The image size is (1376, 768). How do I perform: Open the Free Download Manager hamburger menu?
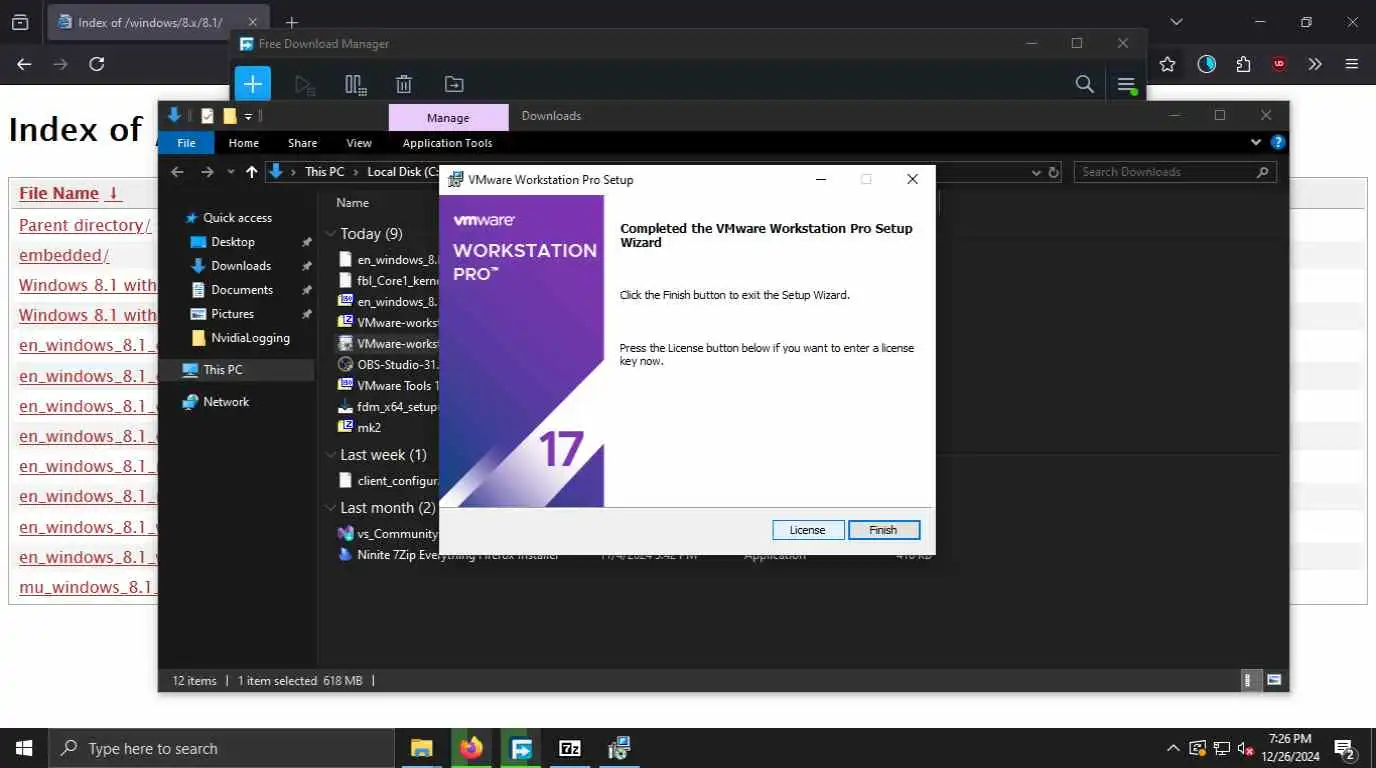coord(1126,84)
